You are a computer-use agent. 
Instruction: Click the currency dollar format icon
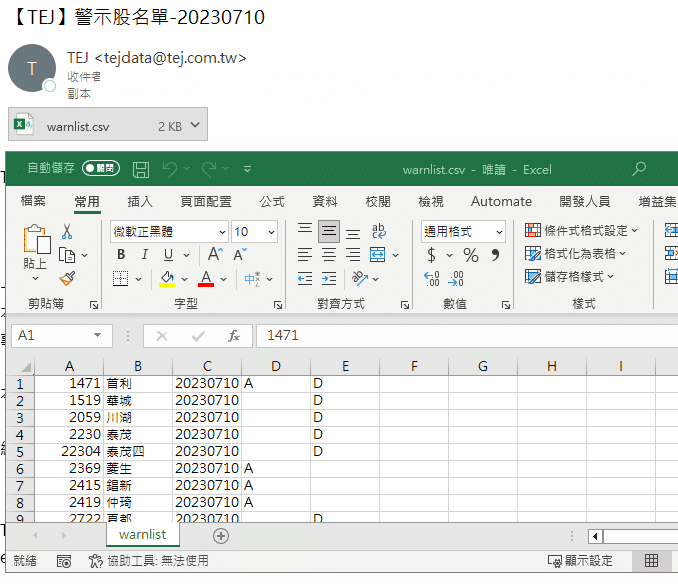tap(432, 256)
